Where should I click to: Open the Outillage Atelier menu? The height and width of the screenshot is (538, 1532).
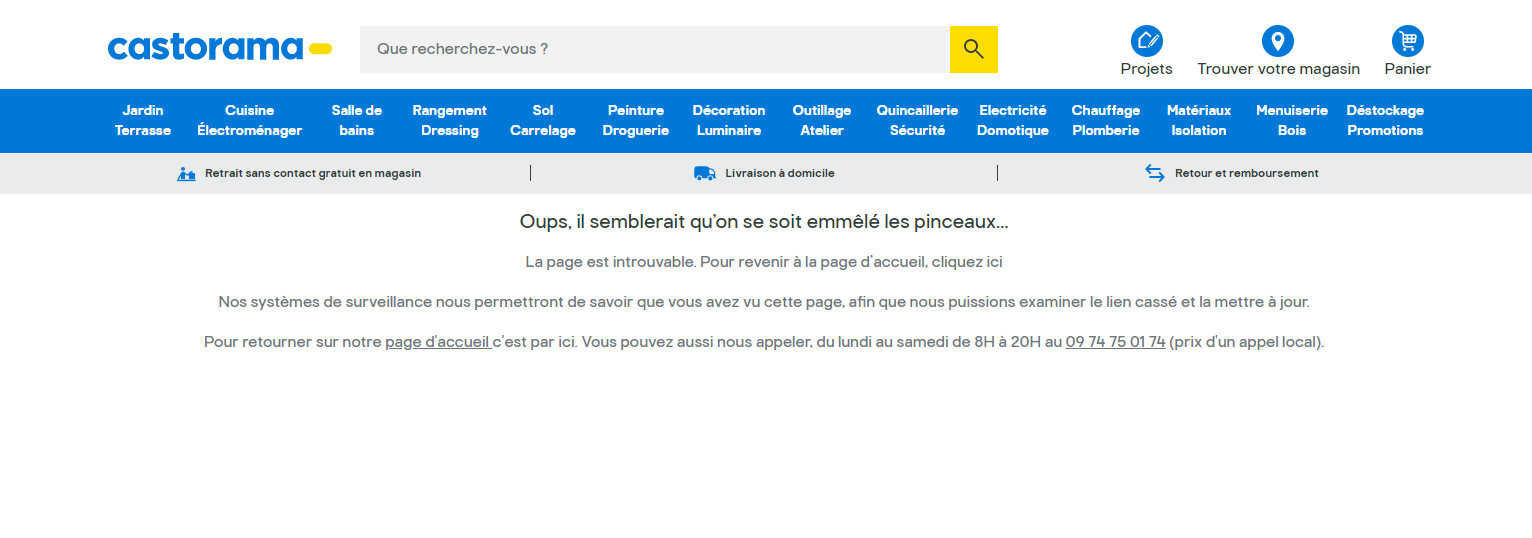tap(822, 120)
